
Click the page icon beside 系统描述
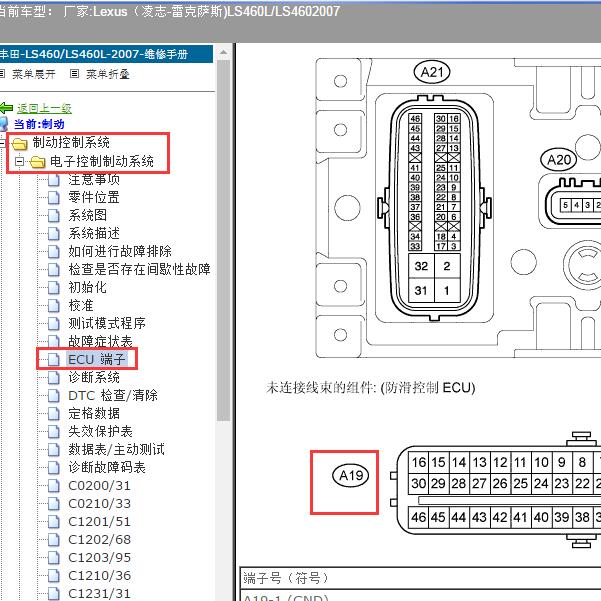[x=54, y=234]
